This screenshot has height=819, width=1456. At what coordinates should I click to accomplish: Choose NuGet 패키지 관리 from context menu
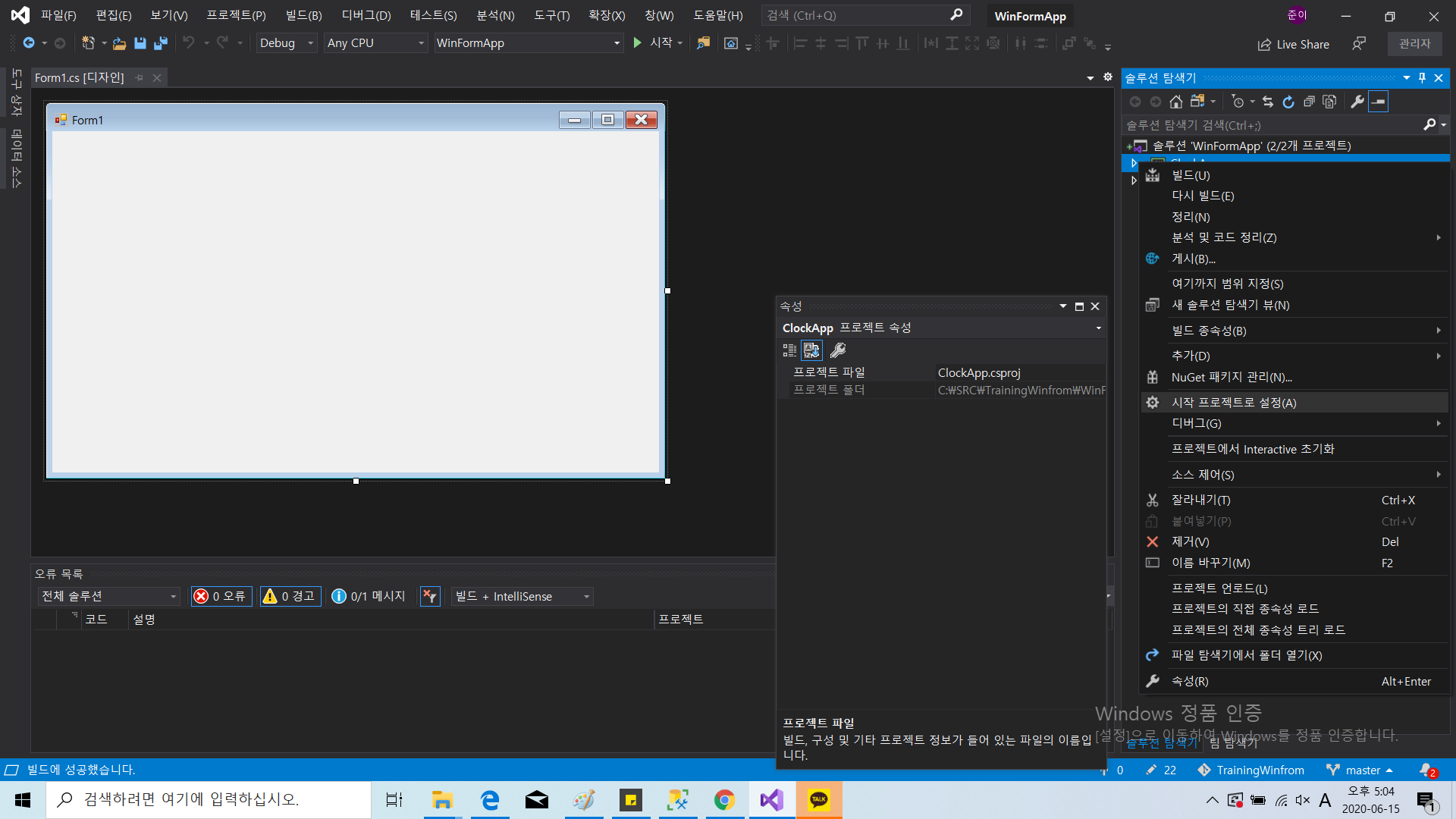1231,378
